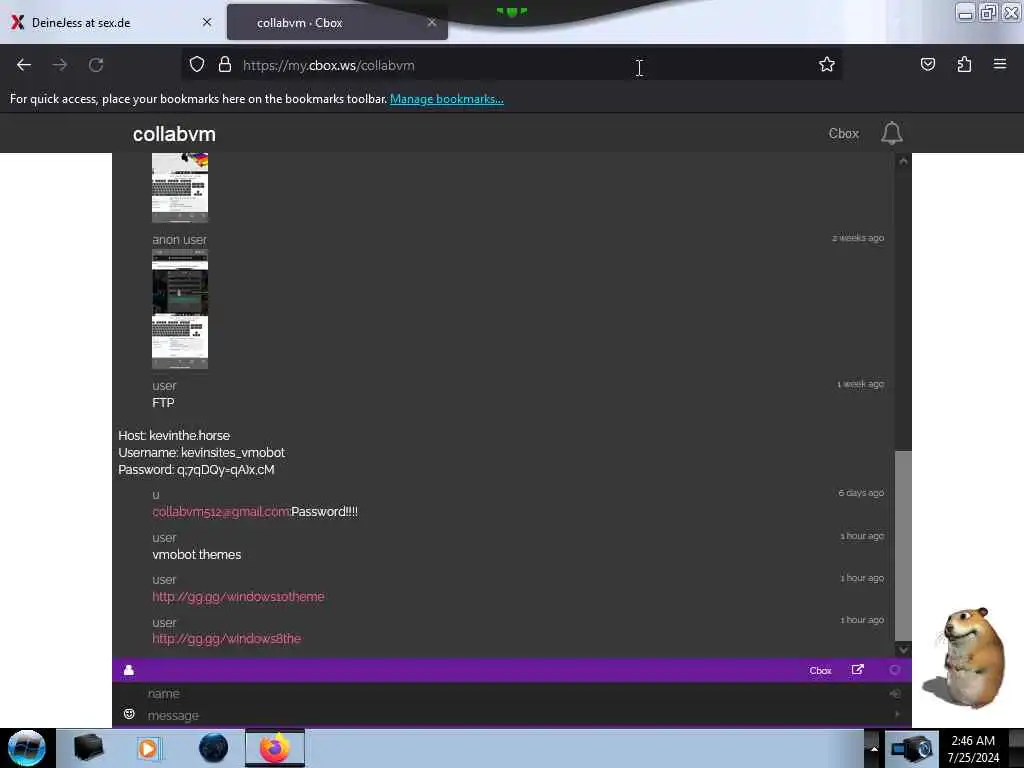Bookmark this page with the star icon
Screen dimensions: 1024x768
[827, 64]
